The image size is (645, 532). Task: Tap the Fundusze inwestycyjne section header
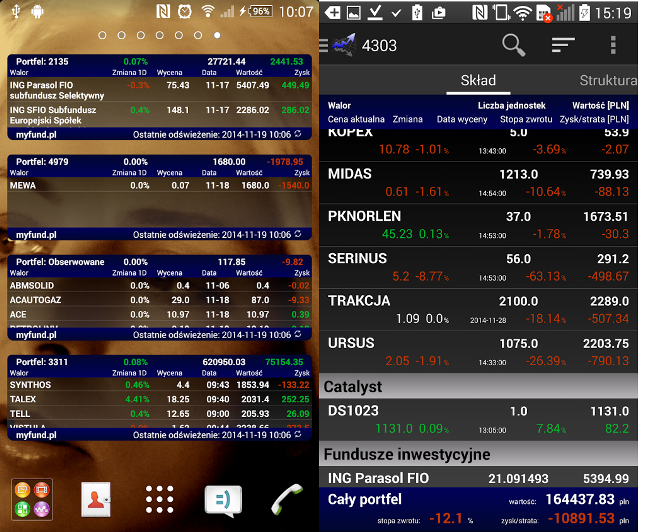[478, 454]
